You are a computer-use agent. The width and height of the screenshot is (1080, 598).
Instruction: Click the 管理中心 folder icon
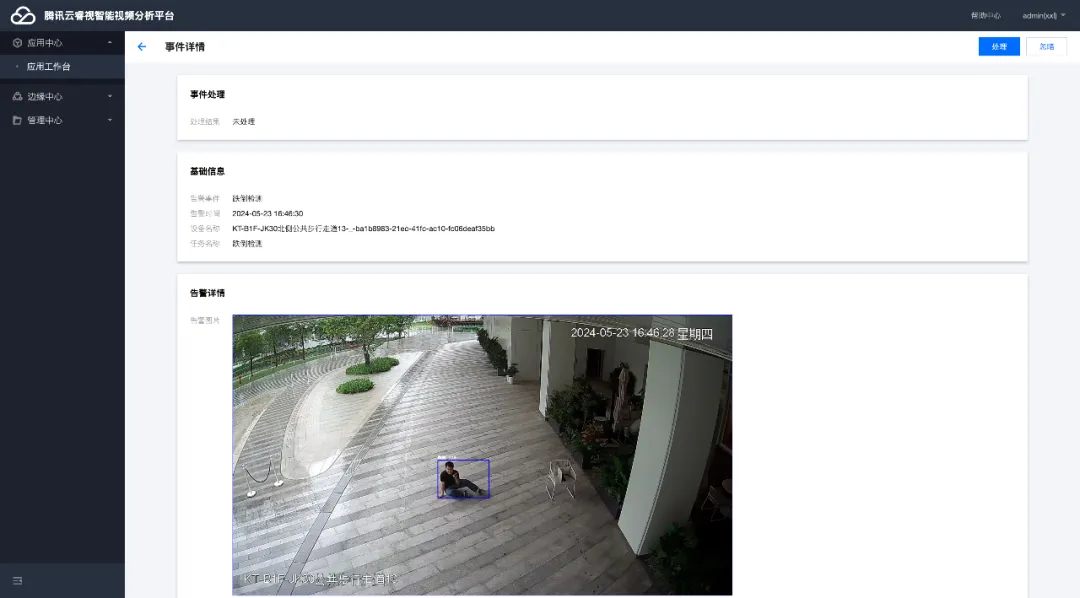[17, 120]
